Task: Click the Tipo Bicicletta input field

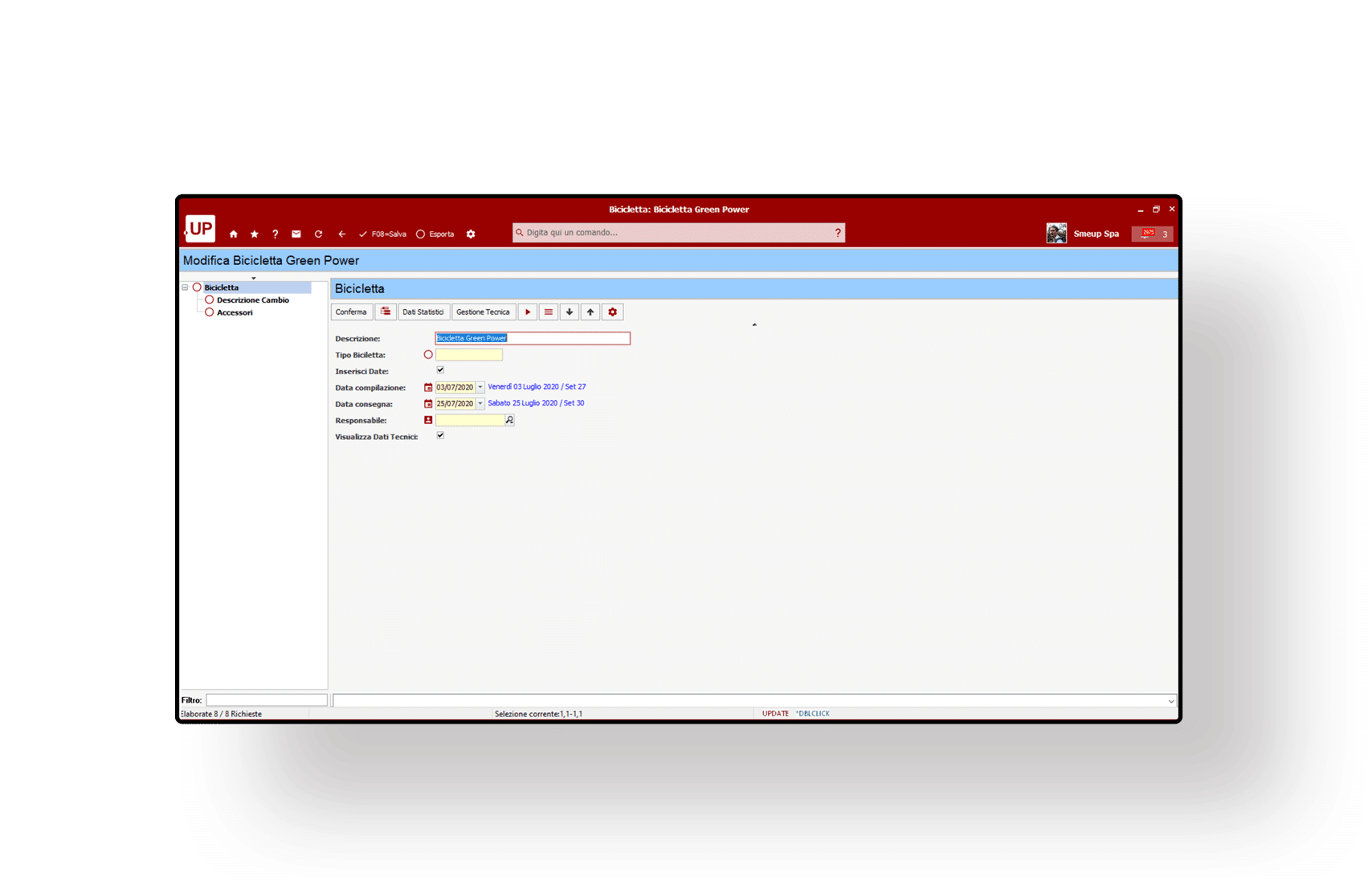Action: (469, 355)
